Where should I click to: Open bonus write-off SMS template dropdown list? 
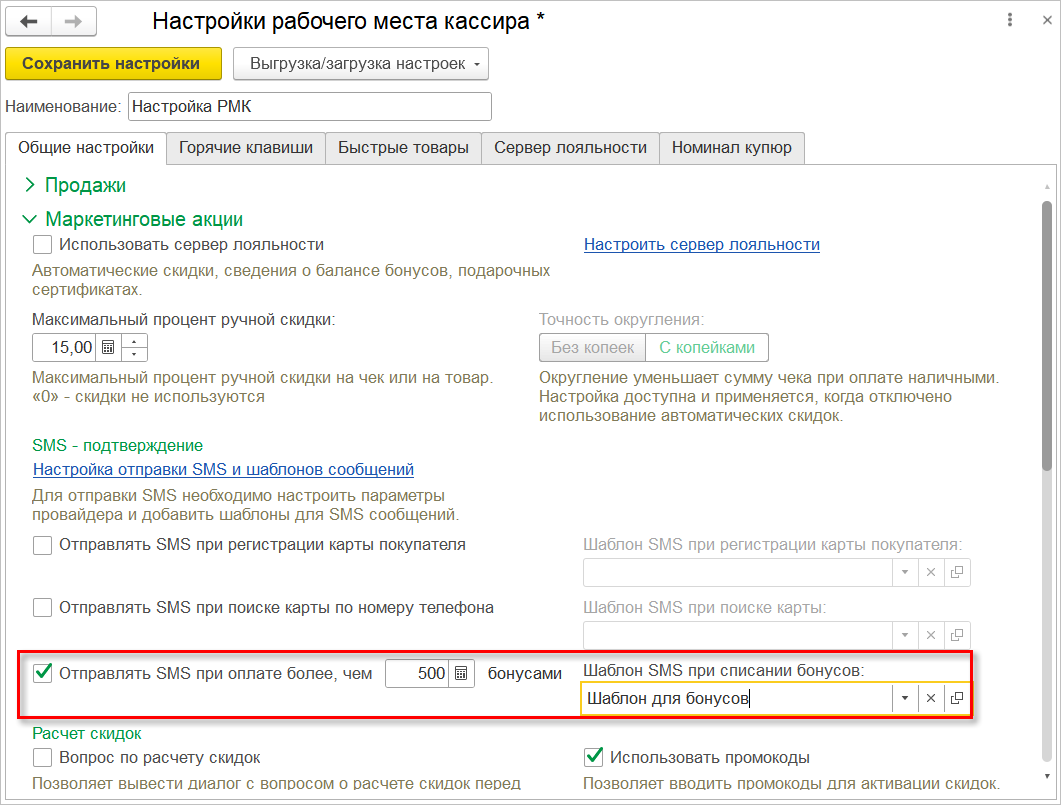(905, 699)
